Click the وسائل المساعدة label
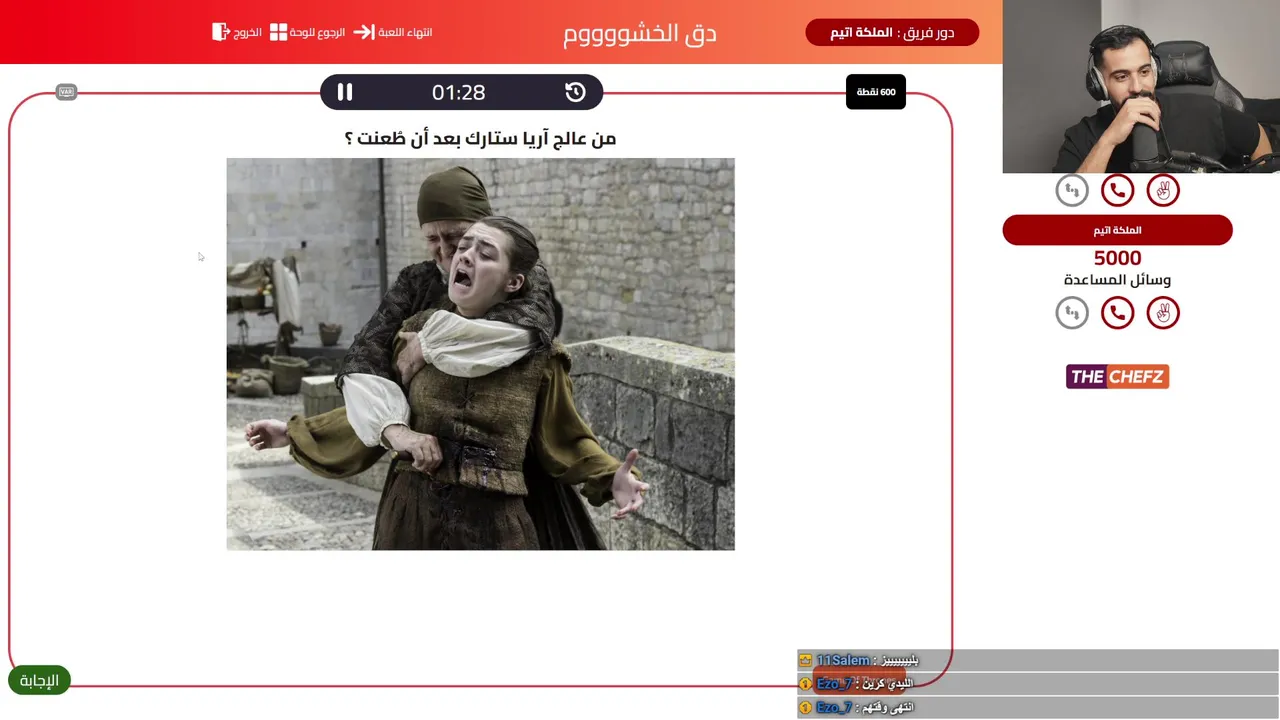Viewport: 1280px width, 720px height. 1117,280
